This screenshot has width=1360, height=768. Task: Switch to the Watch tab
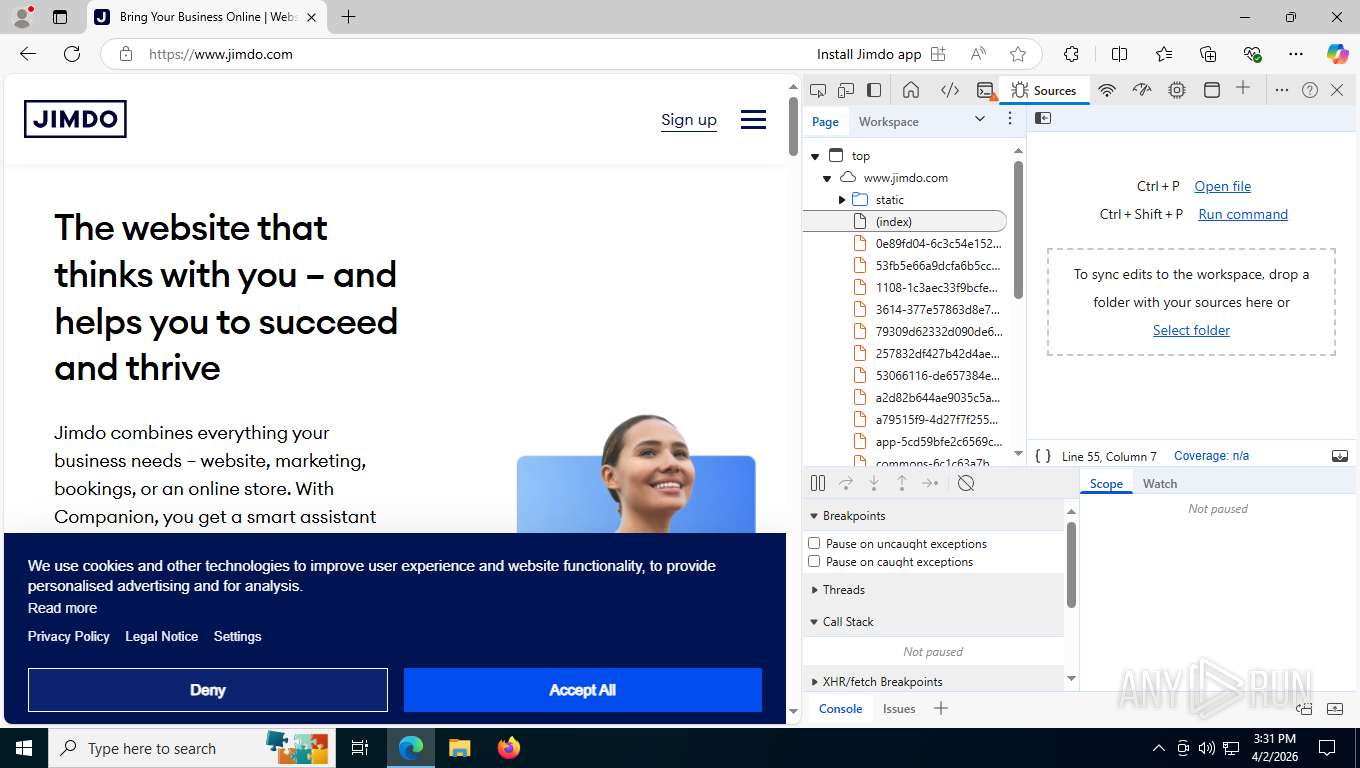pos(1160,484)
